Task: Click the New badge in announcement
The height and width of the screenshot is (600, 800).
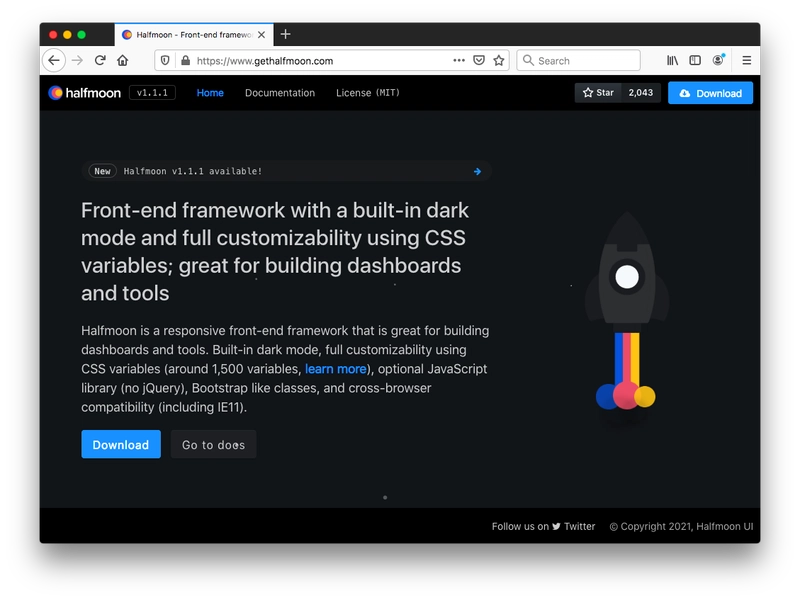Action: tap(103, 171)
